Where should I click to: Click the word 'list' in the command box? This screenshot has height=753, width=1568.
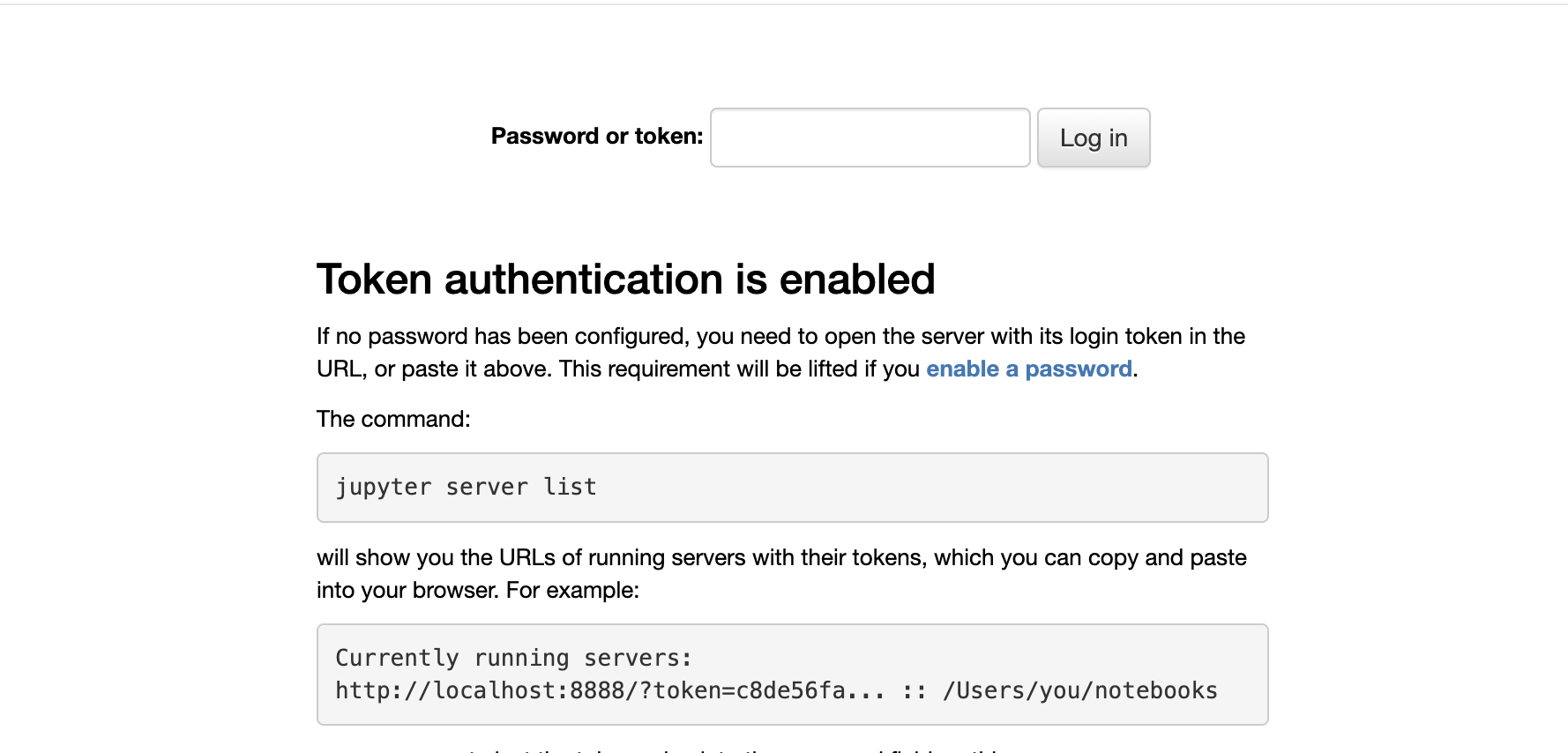pyautogui.click(x=570, y=487)
